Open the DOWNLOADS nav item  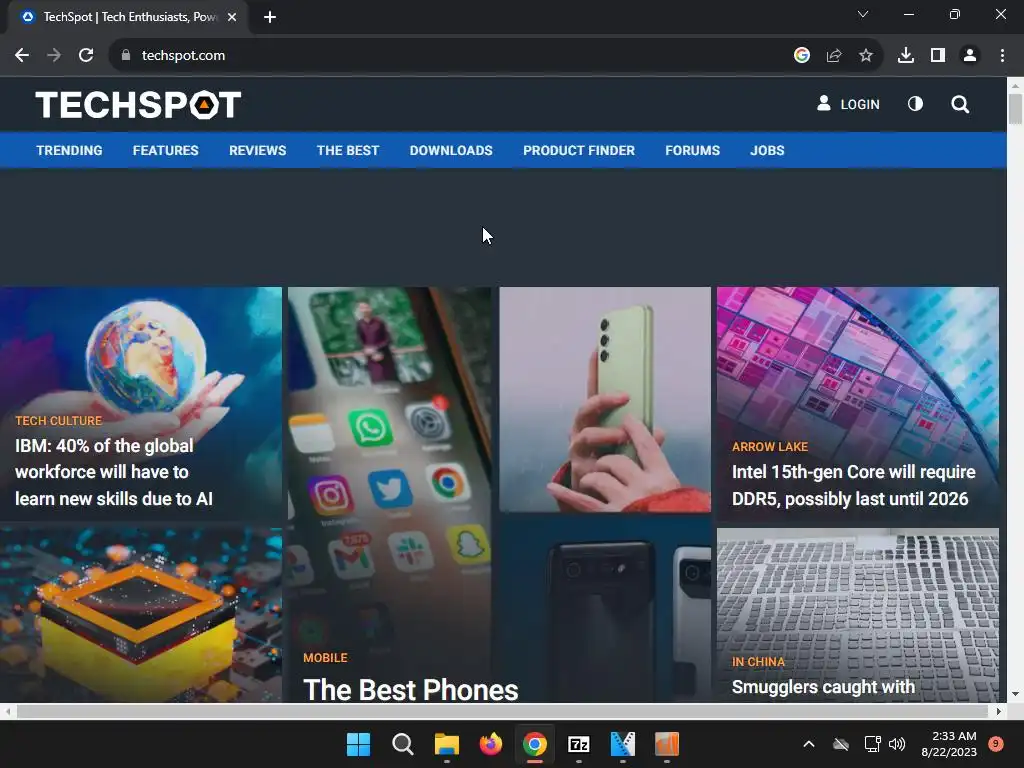pos(451,150)
